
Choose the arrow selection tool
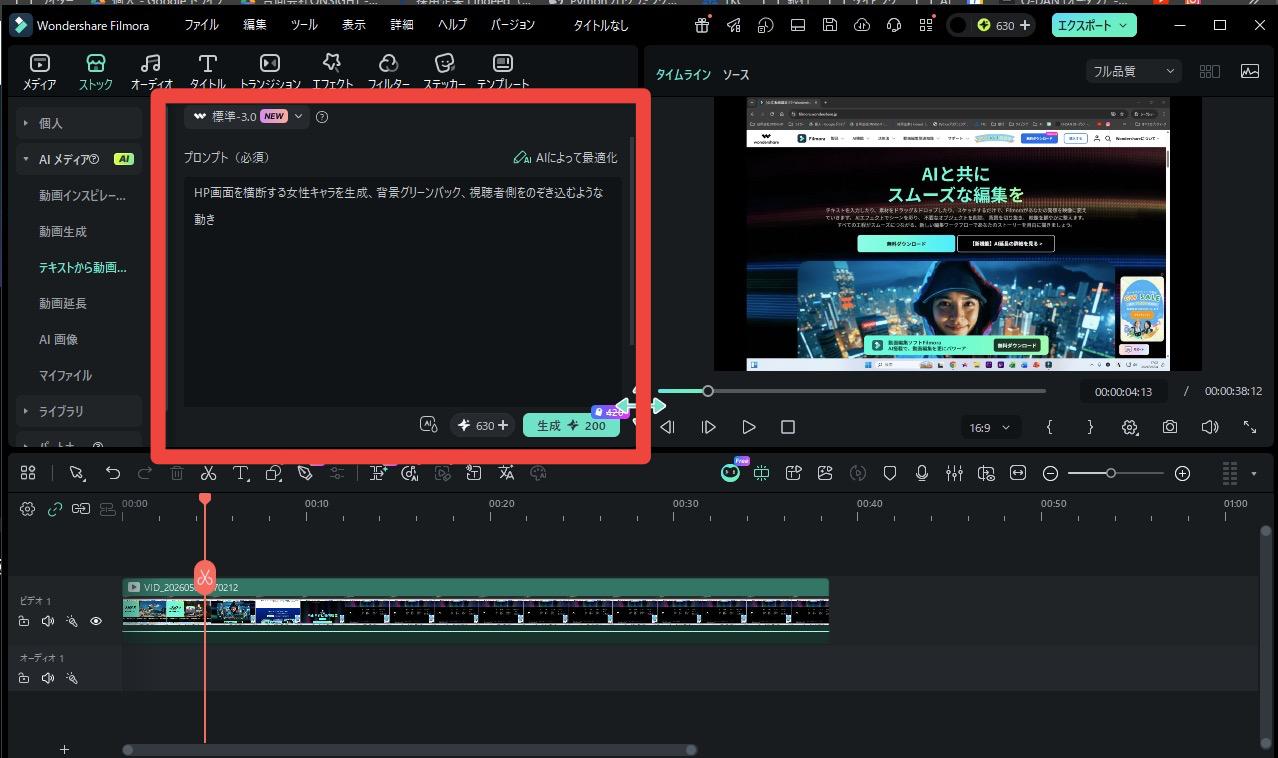[77, 473]
